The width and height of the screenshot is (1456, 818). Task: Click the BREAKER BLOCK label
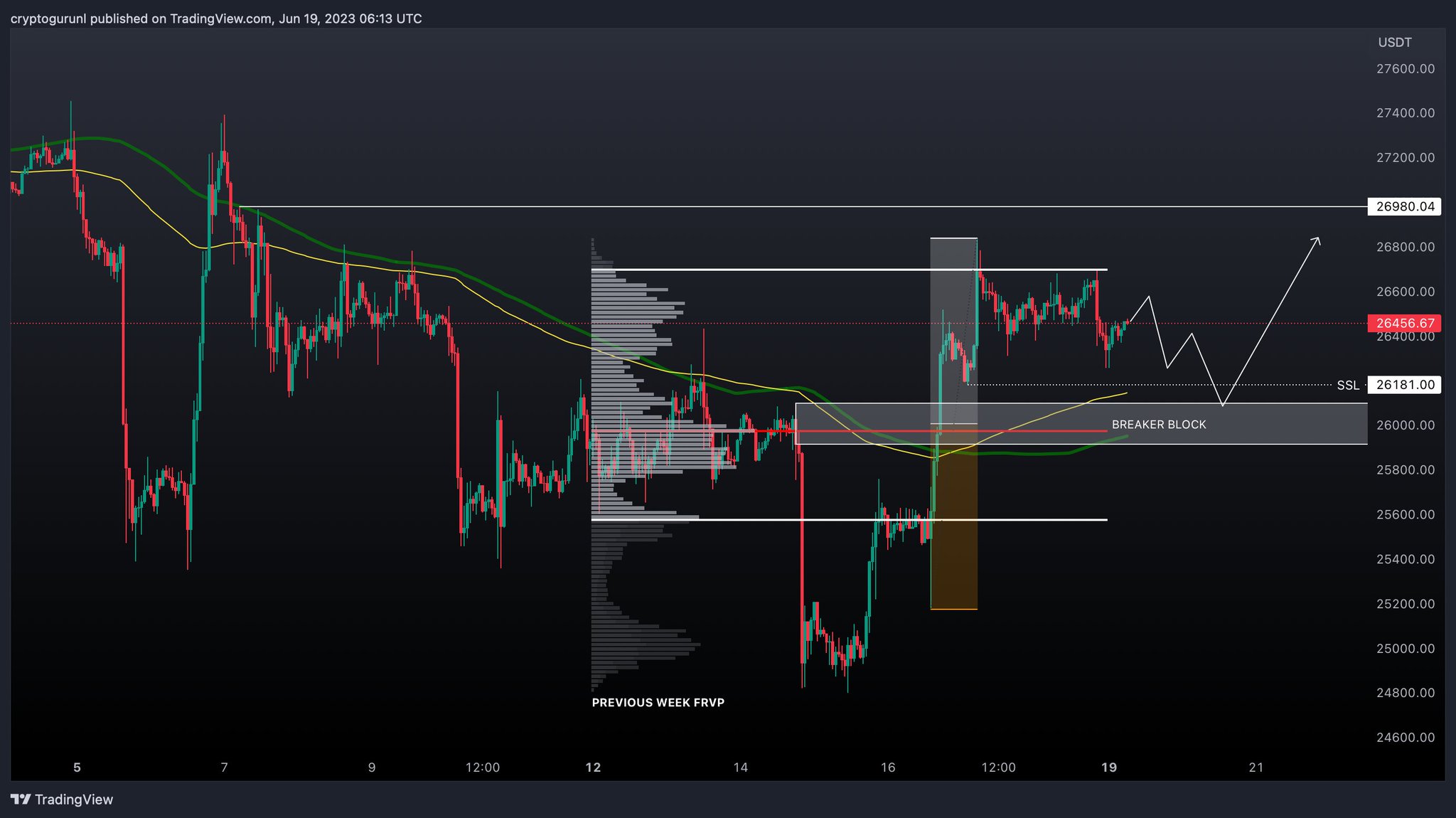1159,425
